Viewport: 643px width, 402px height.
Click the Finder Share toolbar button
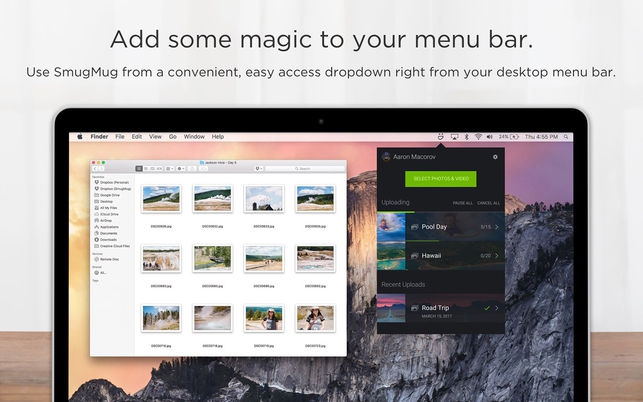192,169
